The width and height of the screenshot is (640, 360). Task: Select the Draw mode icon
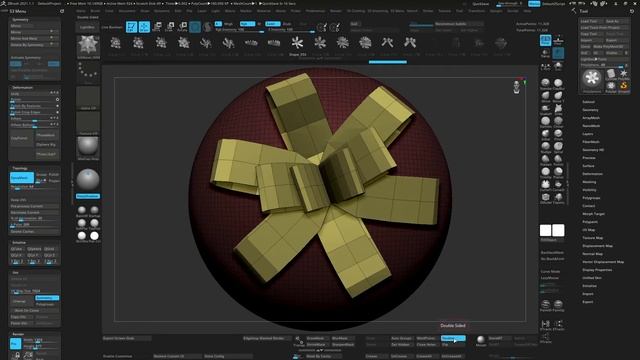click(x=144, y=27)
